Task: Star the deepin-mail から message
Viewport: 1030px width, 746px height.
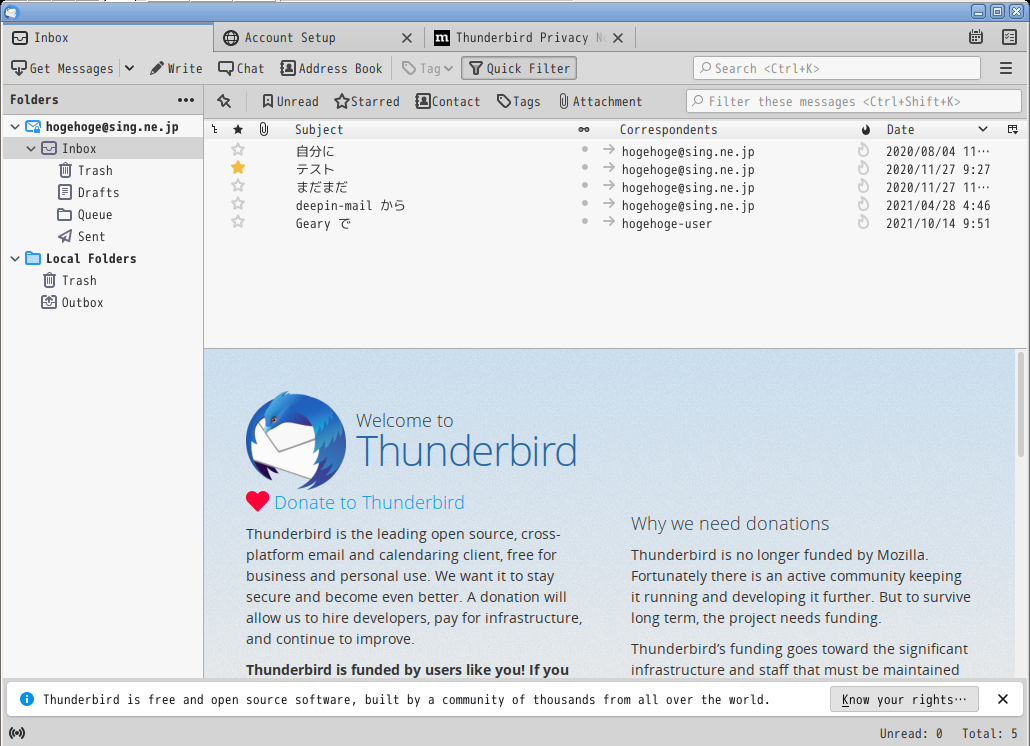Action: (x=238, y=204)
